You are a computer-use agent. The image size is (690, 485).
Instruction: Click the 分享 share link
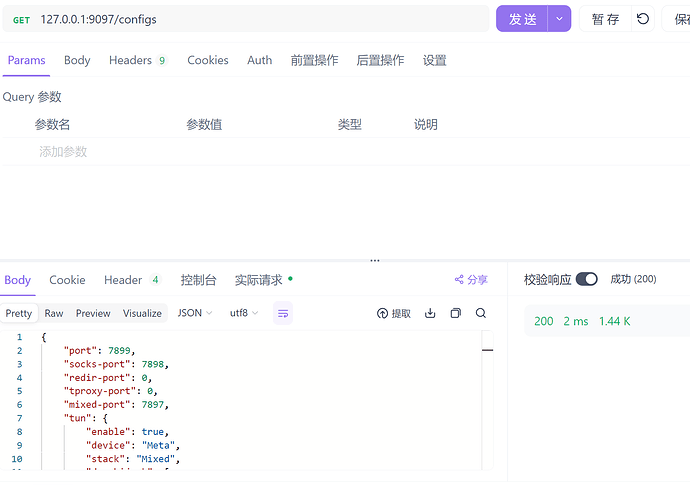(471, 279)
